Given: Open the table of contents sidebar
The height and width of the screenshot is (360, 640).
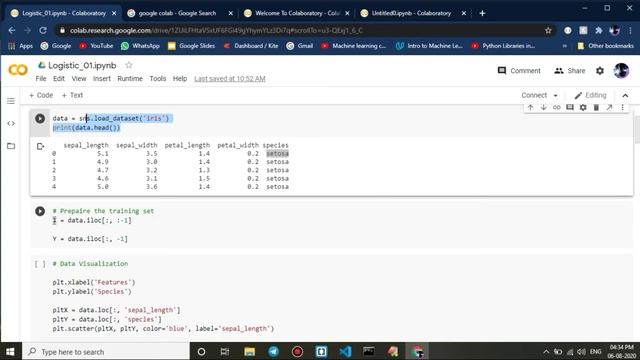Looking at the screenshot, I should click(x=11, y=101).
